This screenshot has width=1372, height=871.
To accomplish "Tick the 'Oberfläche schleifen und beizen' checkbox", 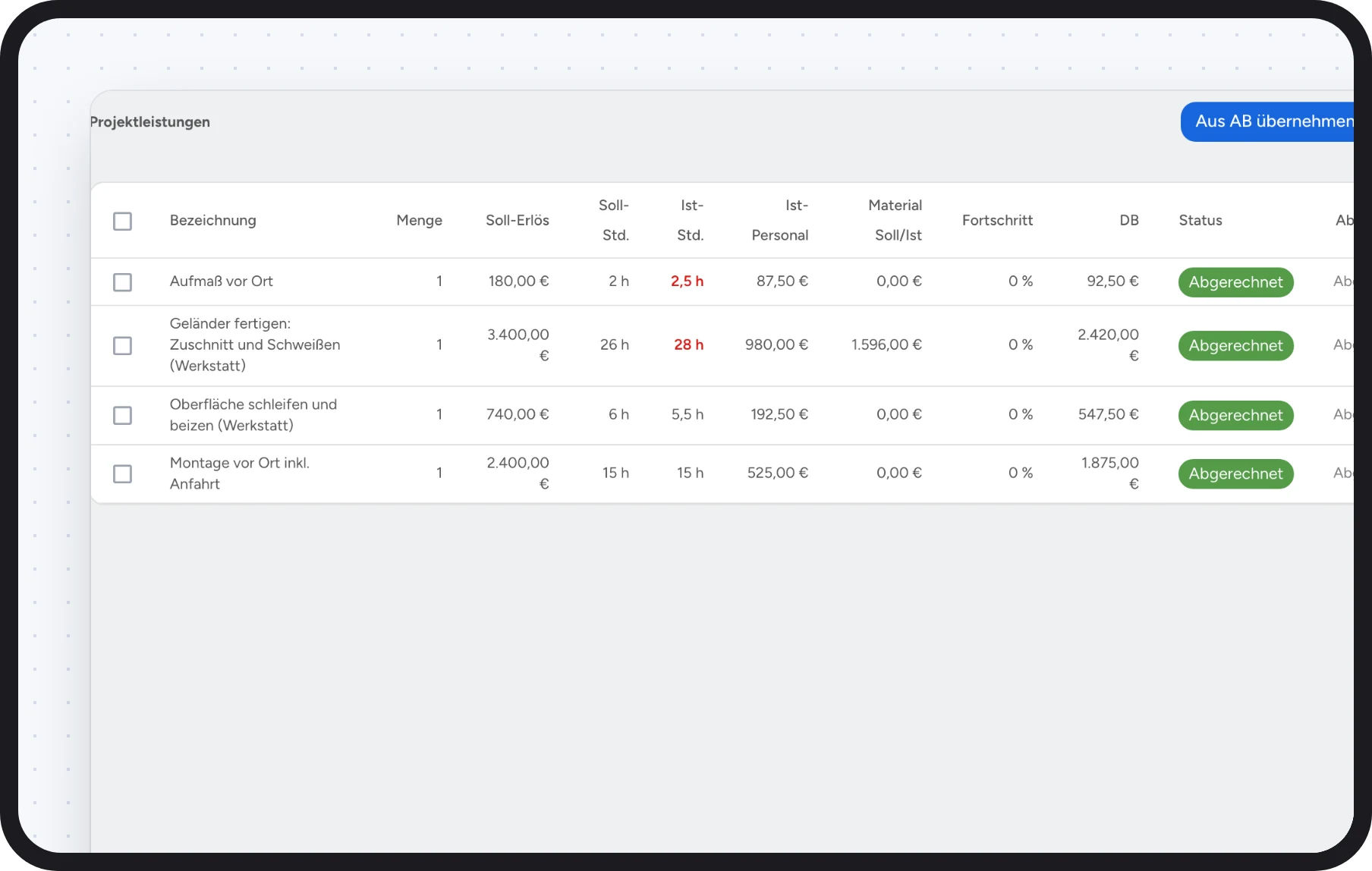I will [122, 415].
